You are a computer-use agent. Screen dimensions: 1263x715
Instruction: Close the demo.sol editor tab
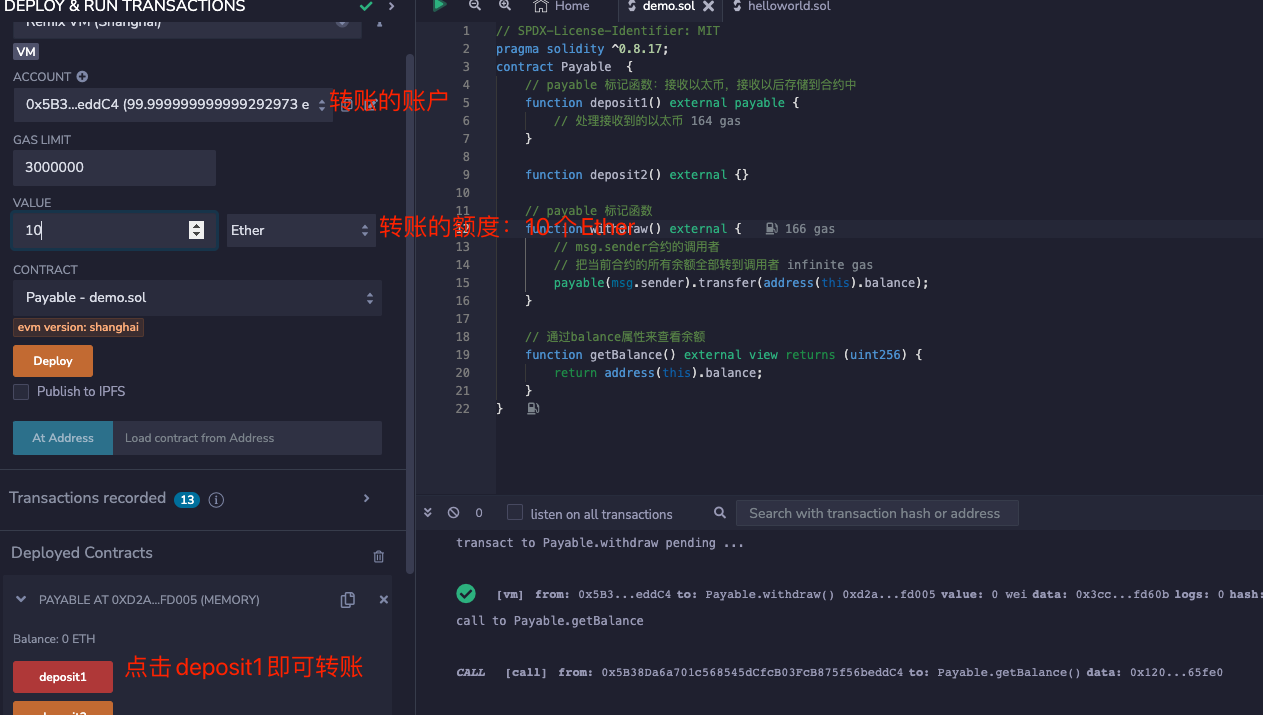(x=708, y=6)
